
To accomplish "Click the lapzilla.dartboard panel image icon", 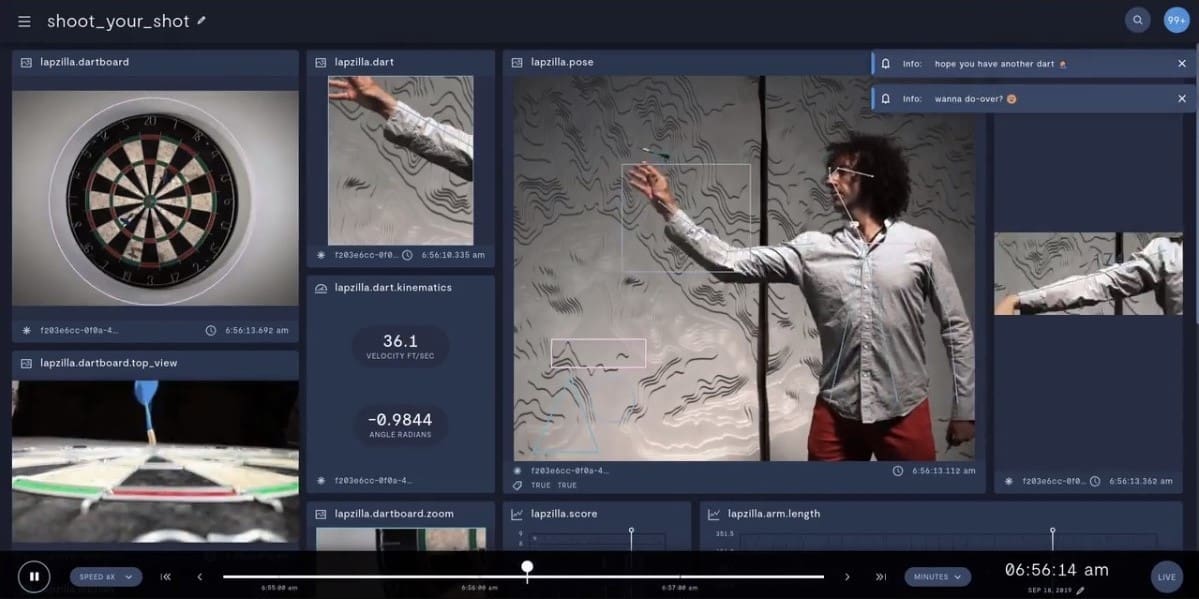I will tap(27, 62).
